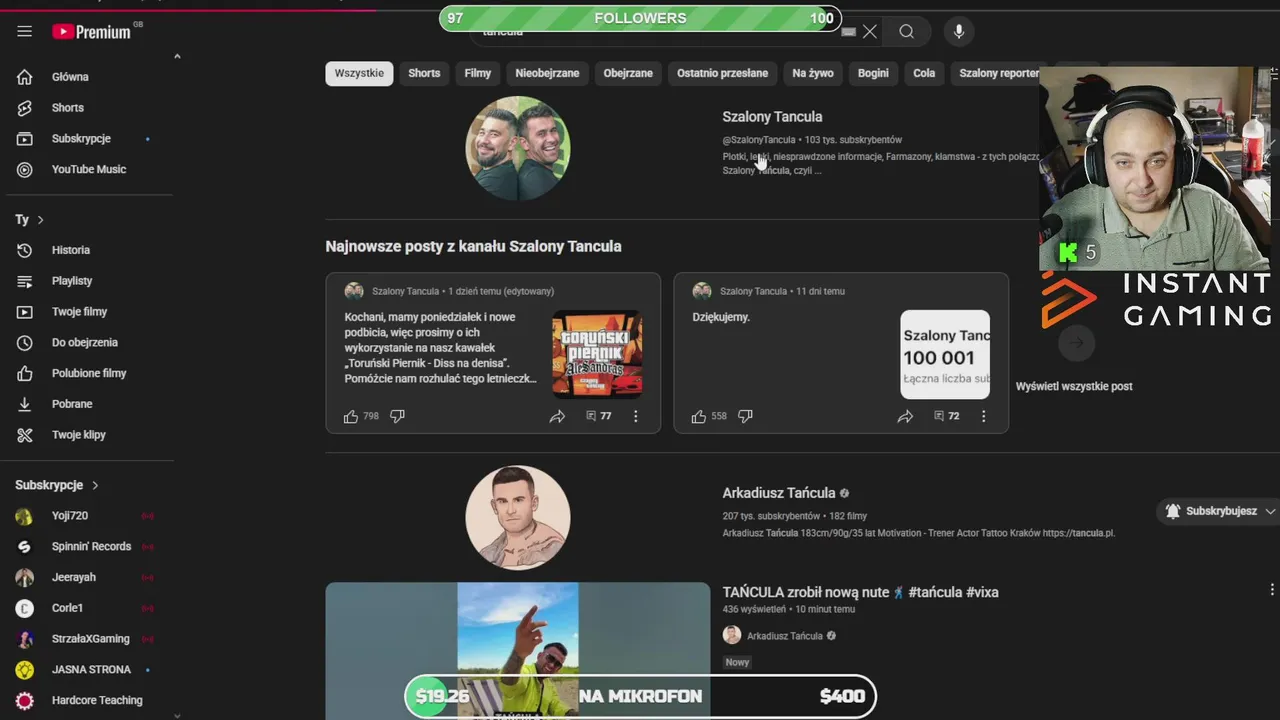Select the Cola filter chip

924,73
